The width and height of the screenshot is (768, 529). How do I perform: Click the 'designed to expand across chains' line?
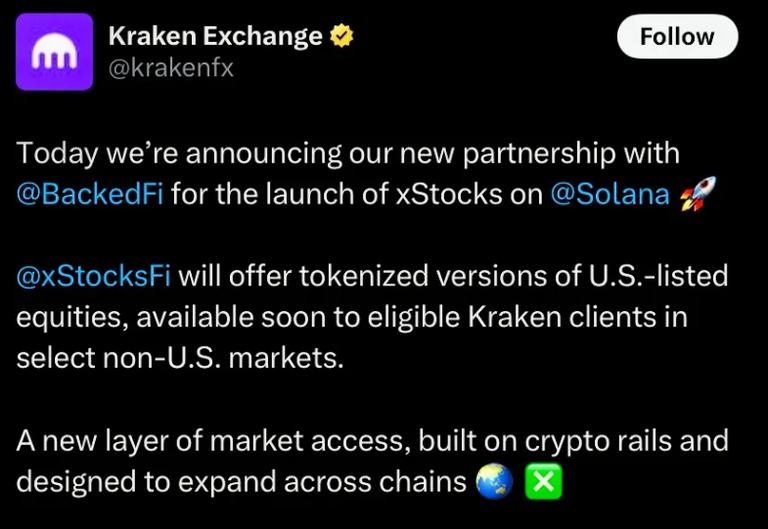point(241,482)
